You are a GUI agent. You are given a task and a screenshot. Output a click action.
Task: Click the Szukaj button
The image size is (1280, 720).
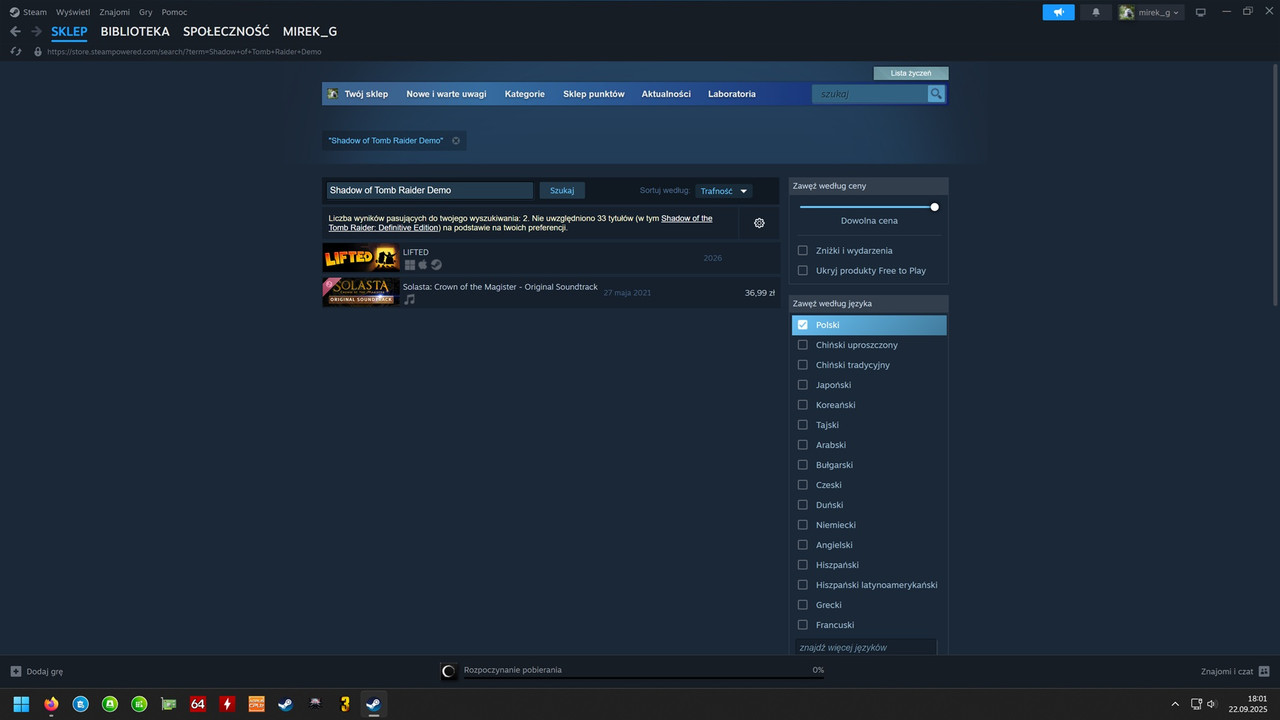(562, 190)
